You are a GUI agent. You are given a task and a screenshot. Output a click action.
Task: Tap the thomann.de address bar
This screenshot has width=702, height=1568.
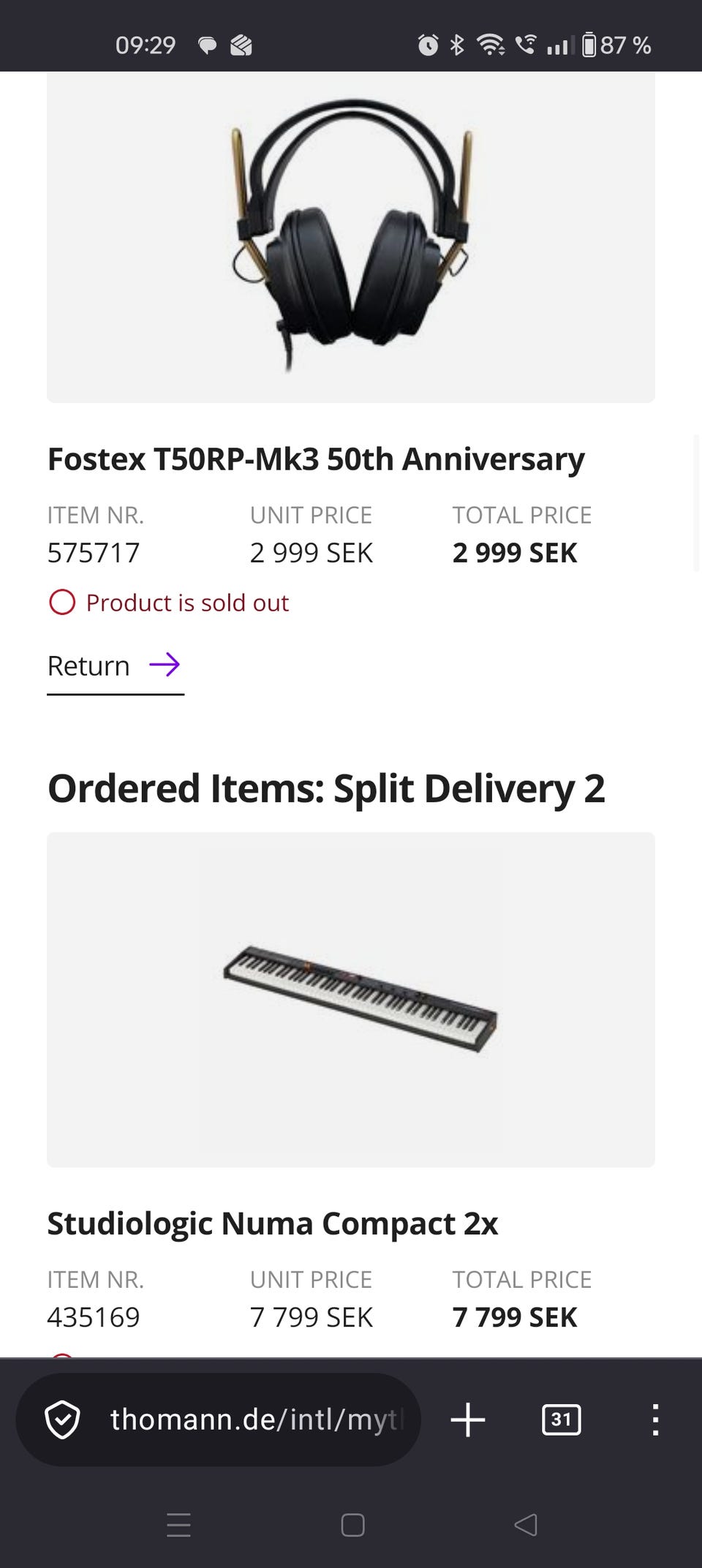click(x=256, y=1420)
